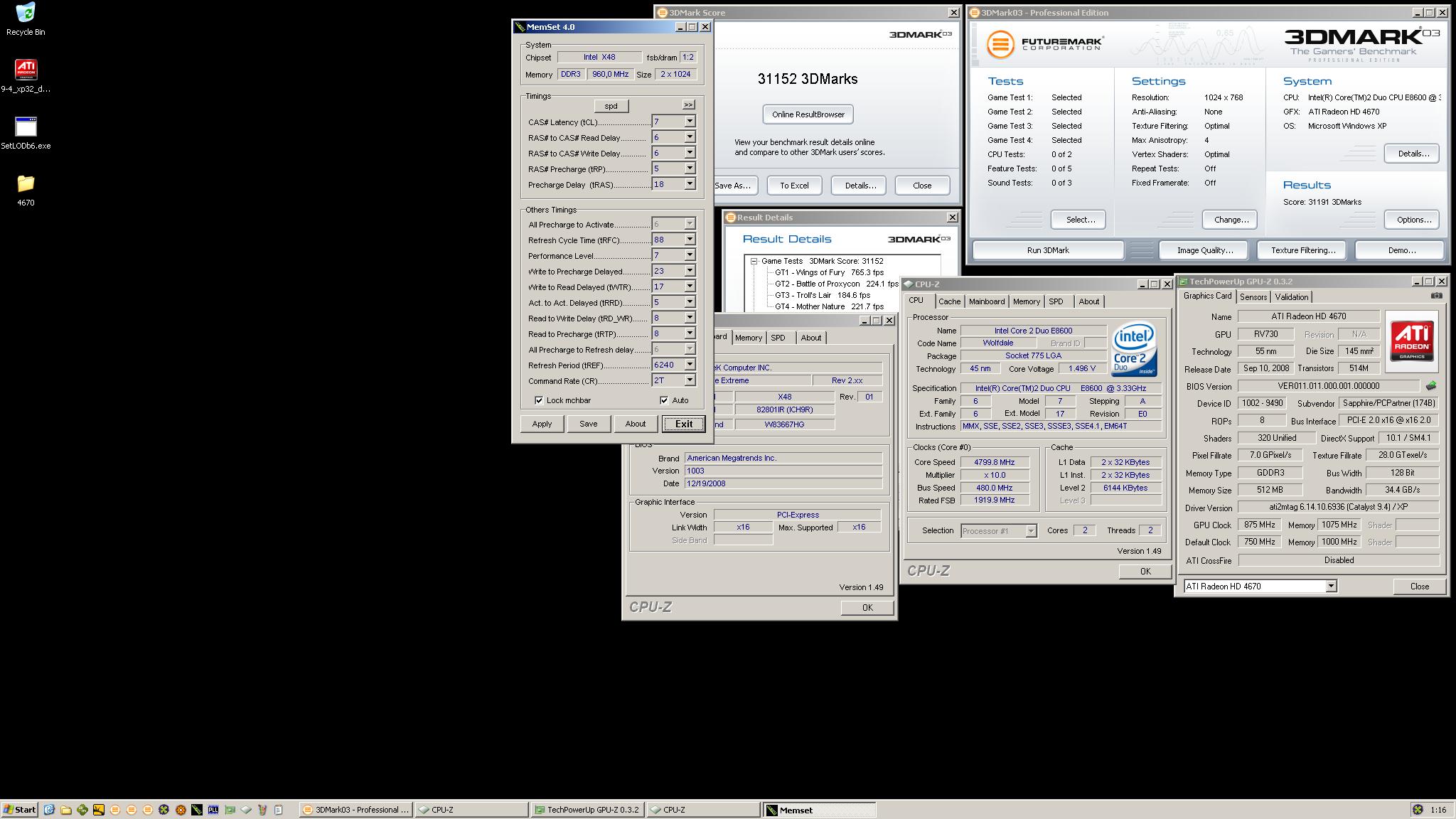The height and width of the screenshot is (819, 1456).
Task: Click the yellow-black quick launch icon
Action: pos(98,810)
